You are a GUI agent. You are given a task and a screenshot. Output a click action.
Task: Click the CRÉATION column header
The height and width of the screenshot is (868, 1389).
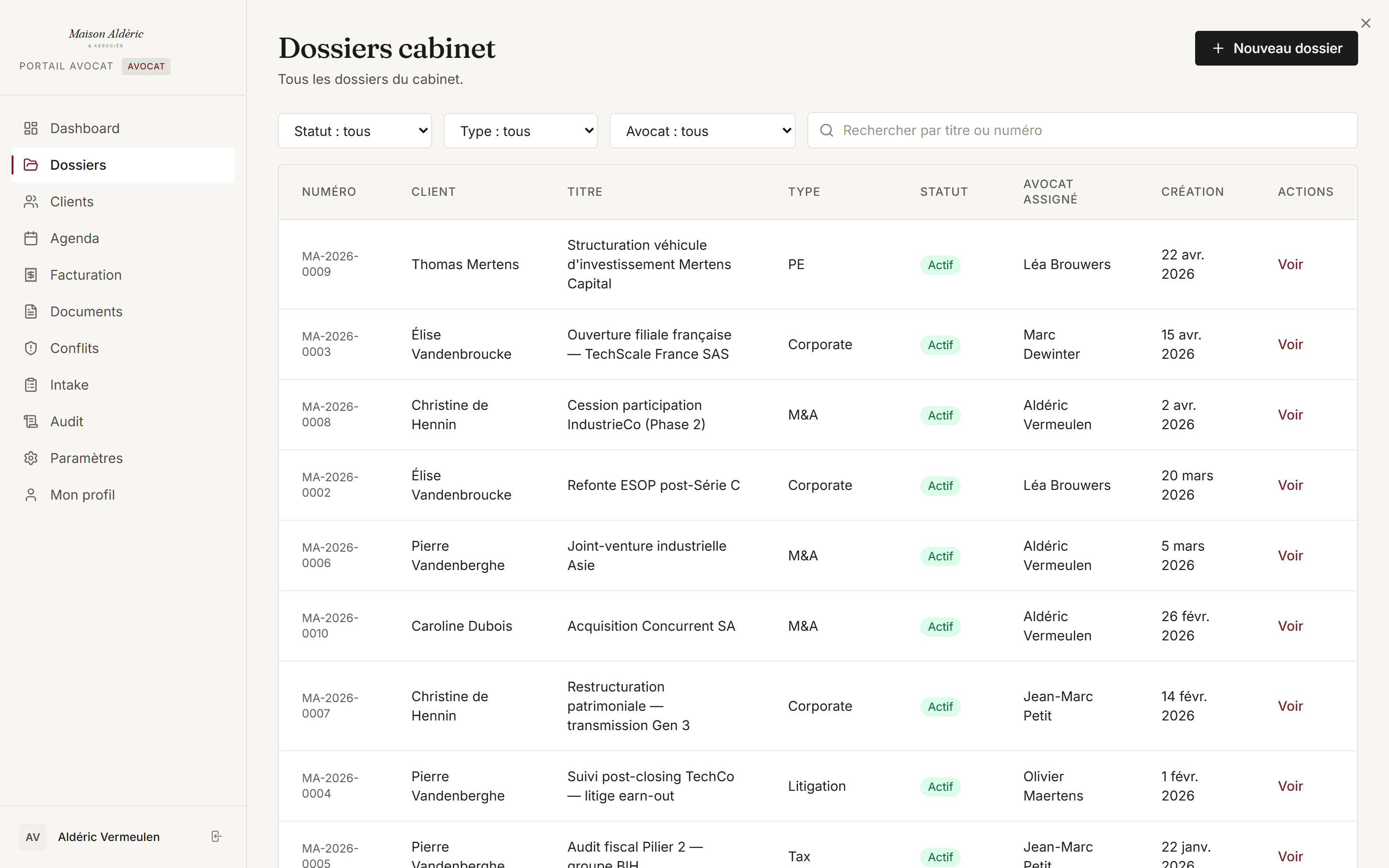coord(1192,192)
